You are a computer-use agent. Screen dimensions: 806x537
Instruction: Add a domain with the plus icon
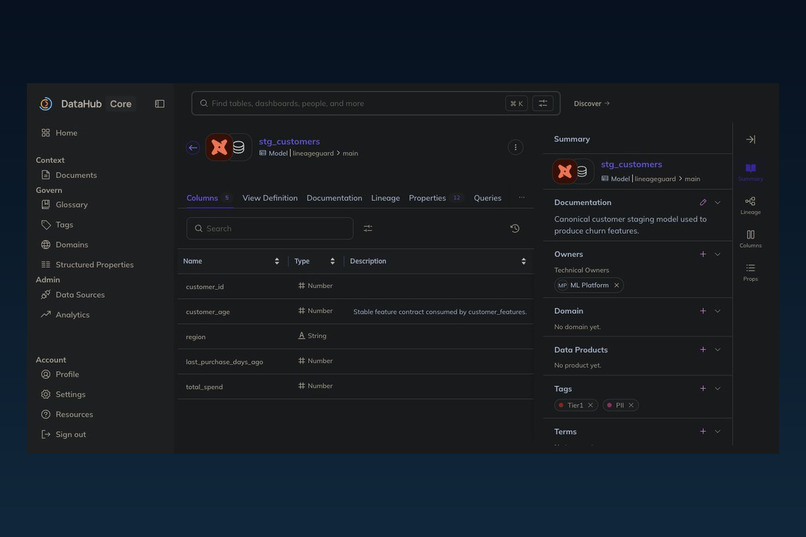(703, 311)
